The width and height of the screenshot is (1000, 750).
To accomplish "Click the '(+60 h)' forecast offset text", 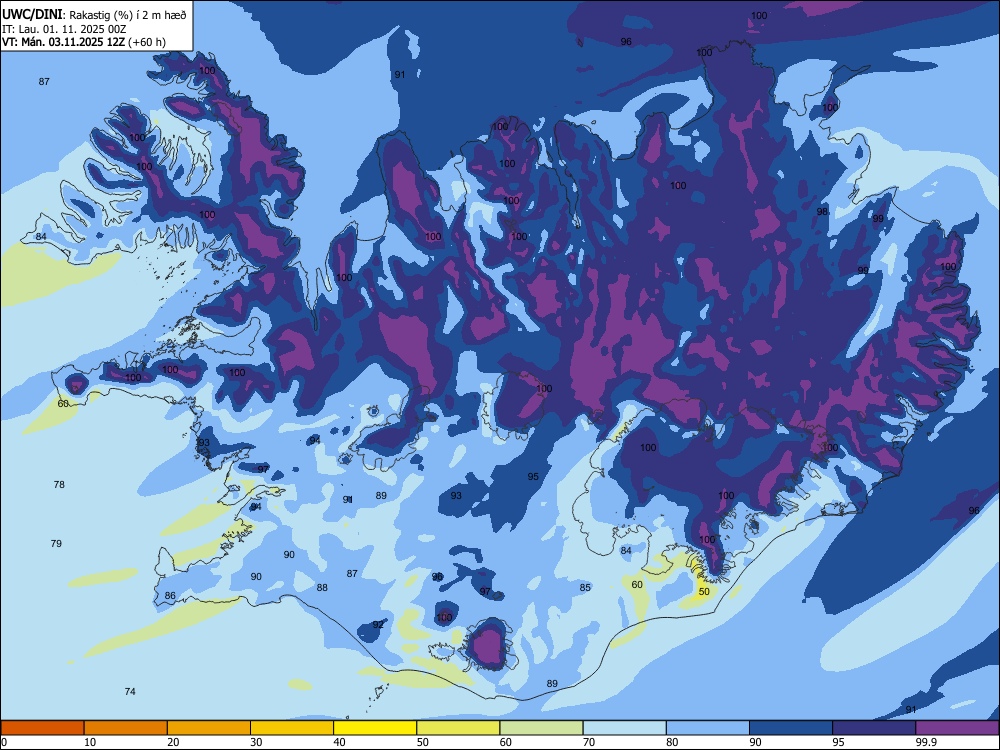I will [x=147, y=42].
